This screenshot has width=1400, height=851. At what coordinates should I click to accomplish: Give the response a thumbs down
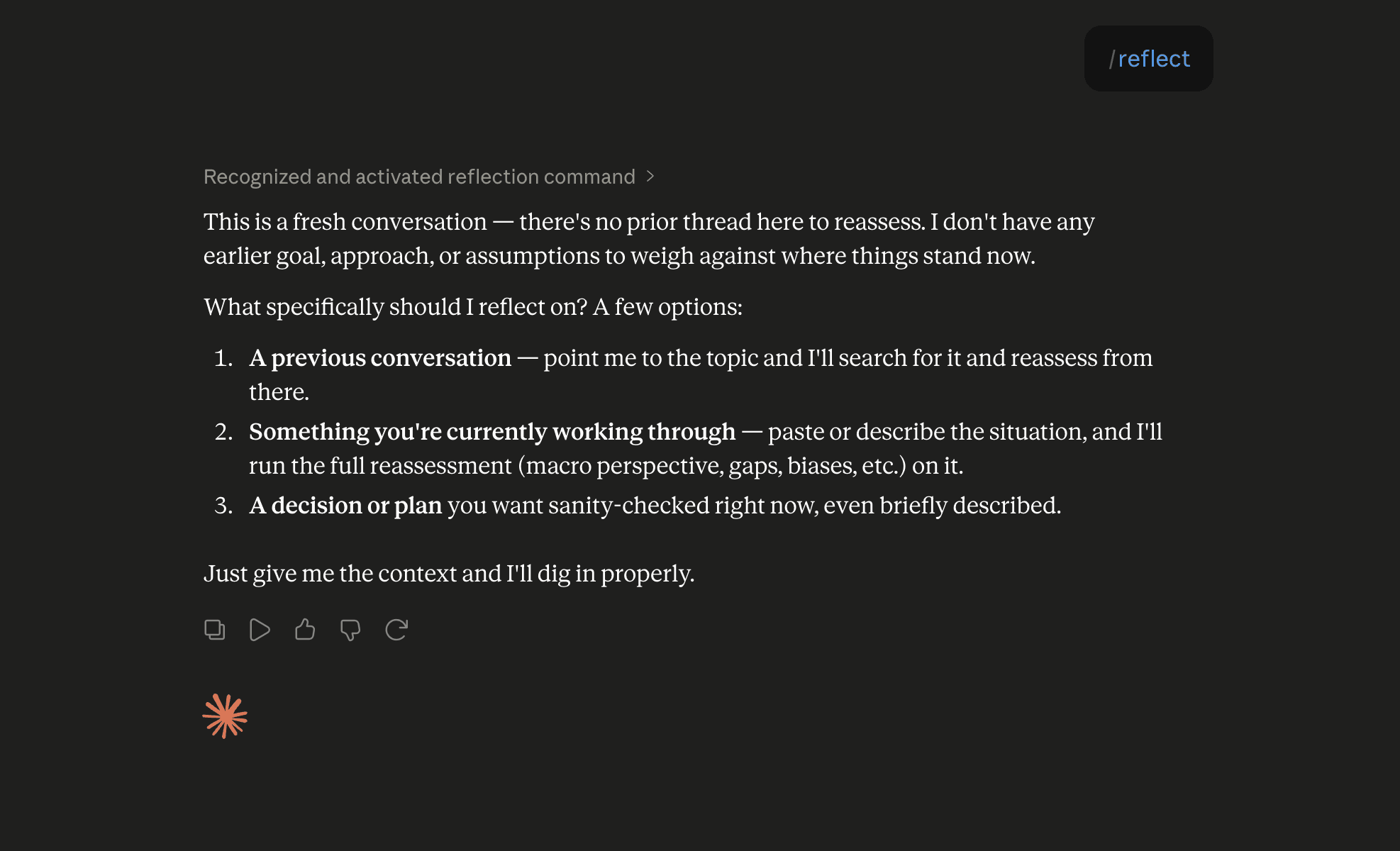pos(350,630)
